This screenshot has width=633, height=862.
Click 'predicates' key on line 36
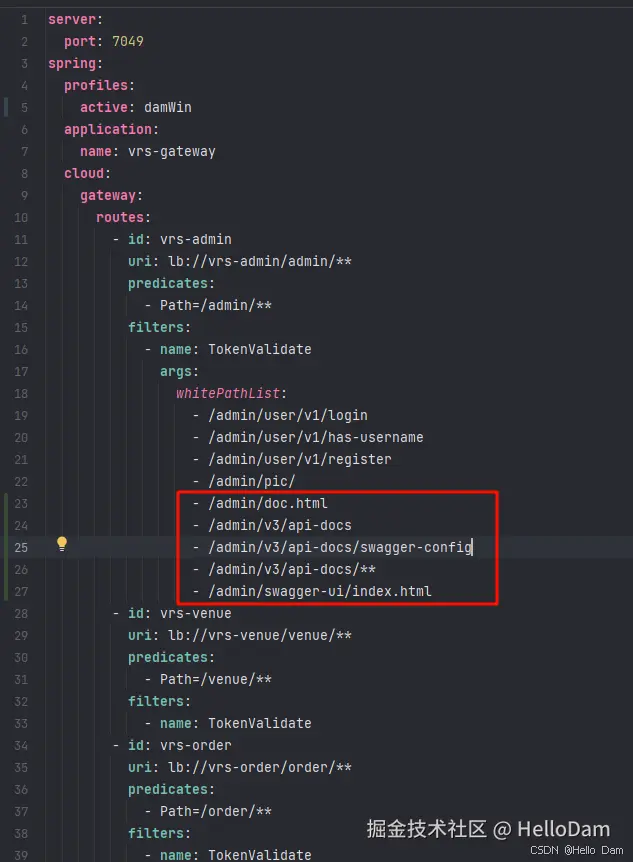(168, 789)
